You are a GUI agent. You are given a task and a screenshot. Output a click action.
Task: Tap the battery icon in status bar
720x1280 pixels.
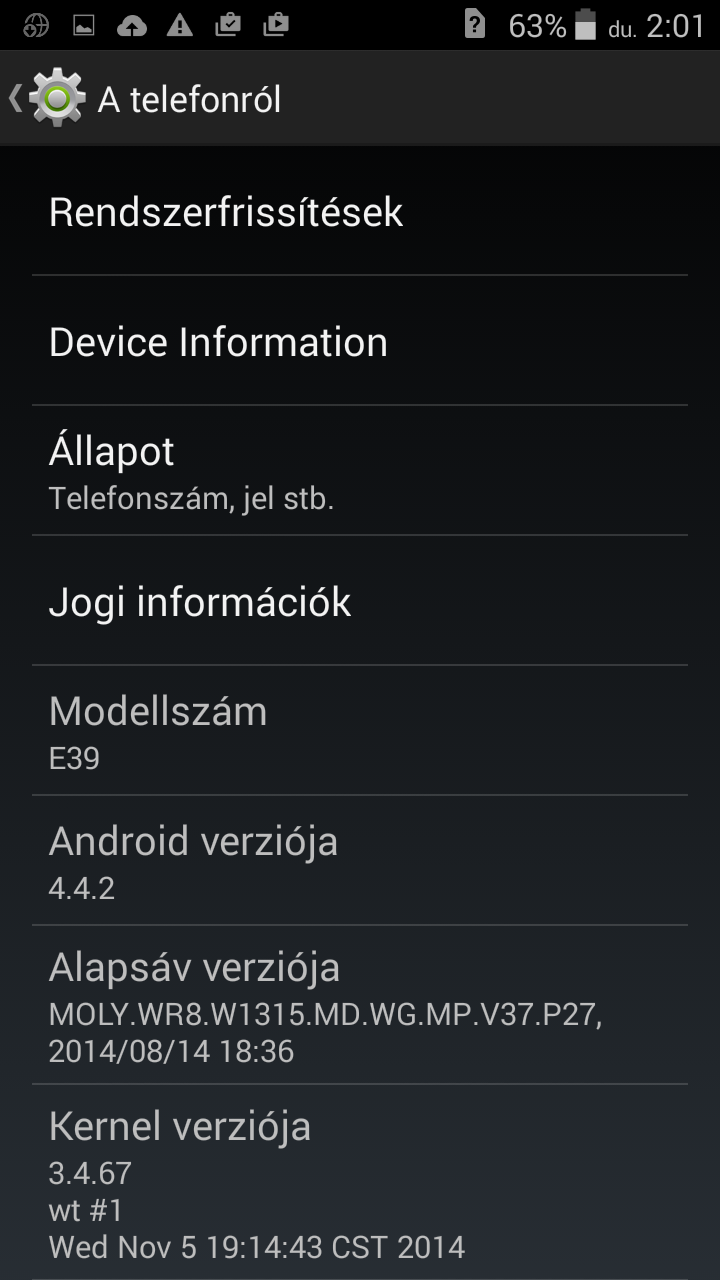586,25
